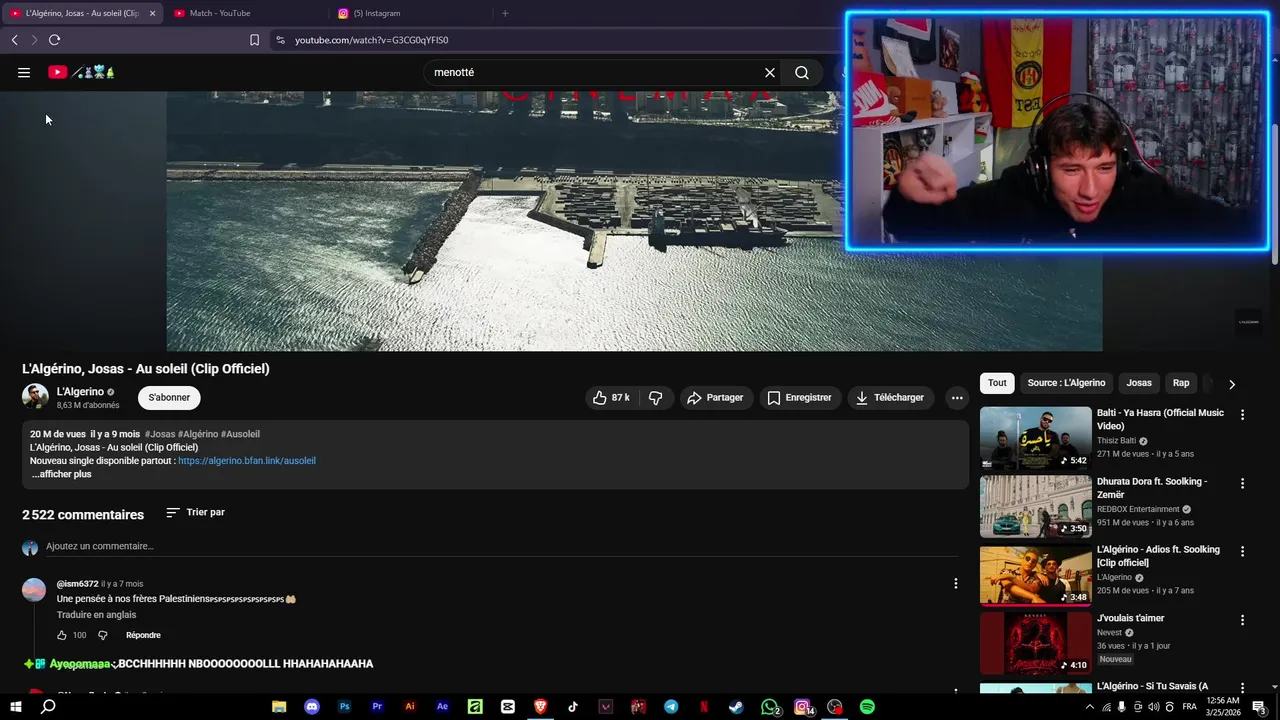Open options for Dhurata Dora - Zemër video

1243,483
